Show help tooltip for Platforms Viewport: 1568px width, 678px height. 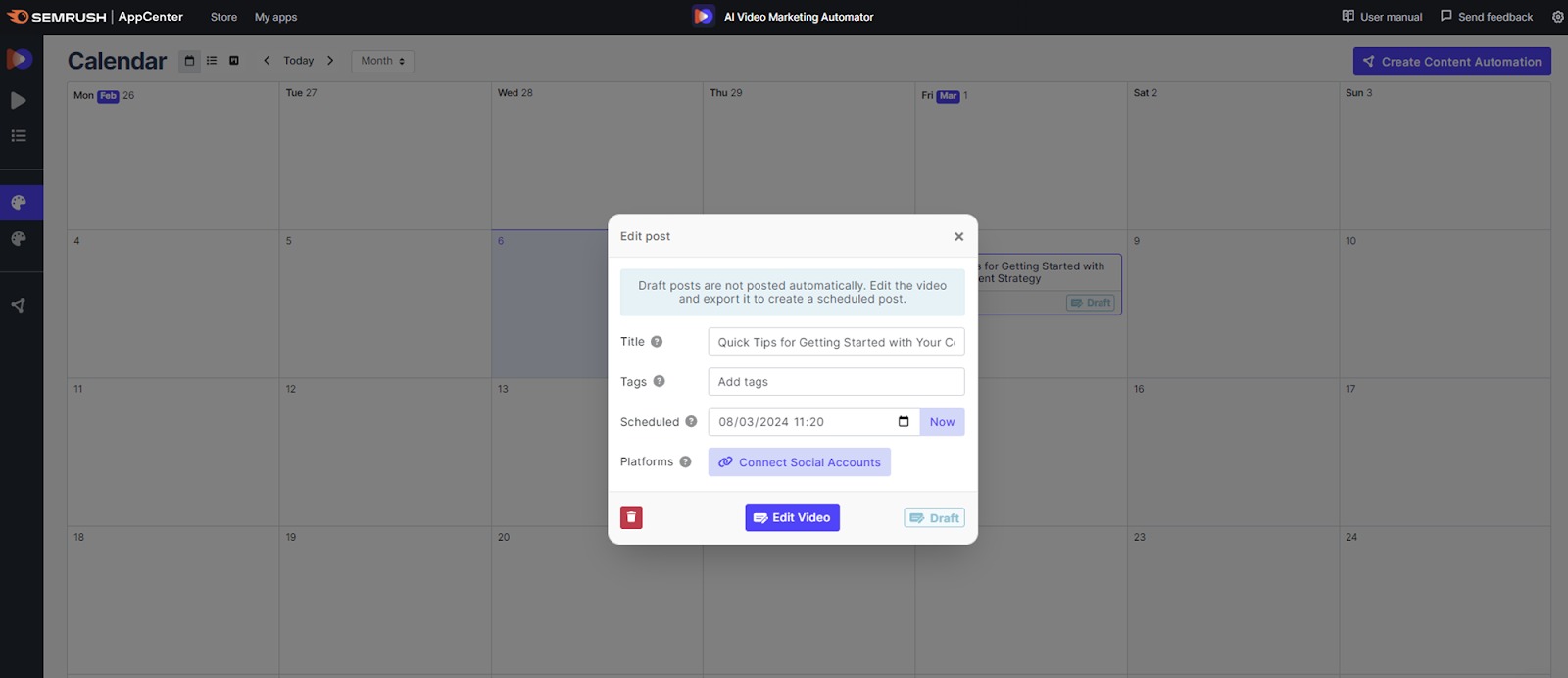[x=685, y=462]
